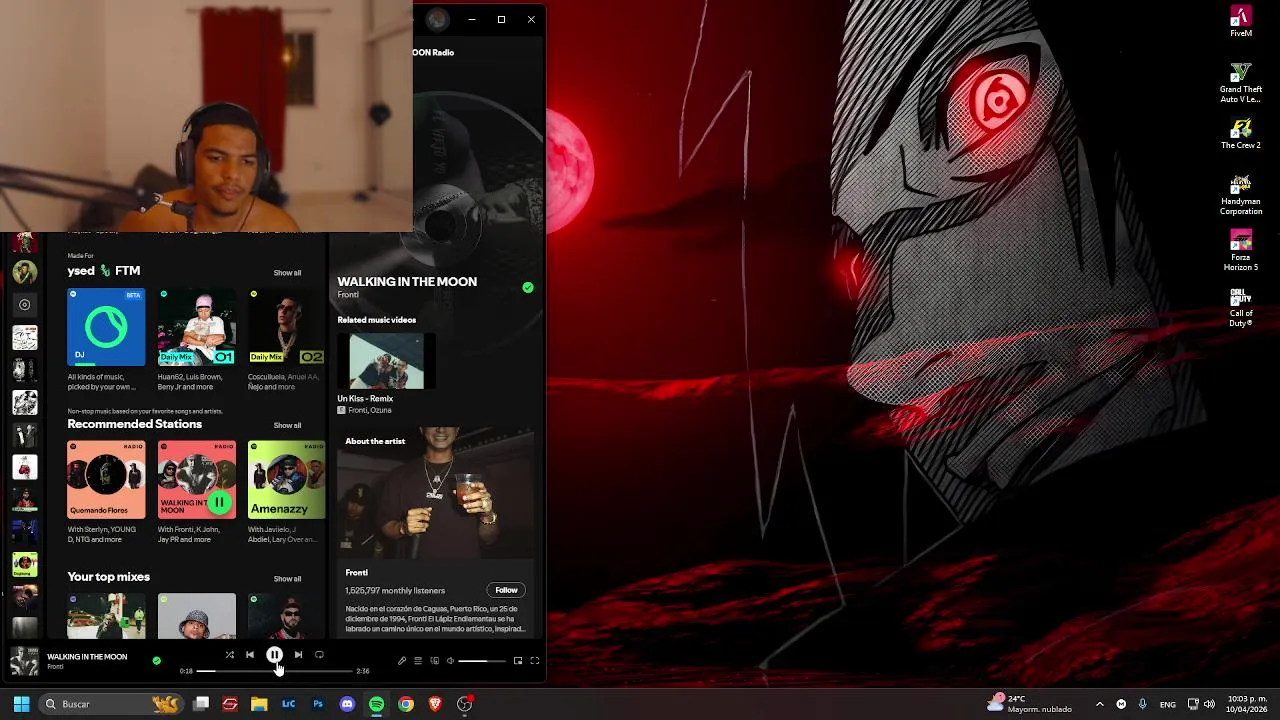Open Daily Mix 01 card
Image resolution: width=1280 pixels, height=720 pixels.
(x=197, y=326)
